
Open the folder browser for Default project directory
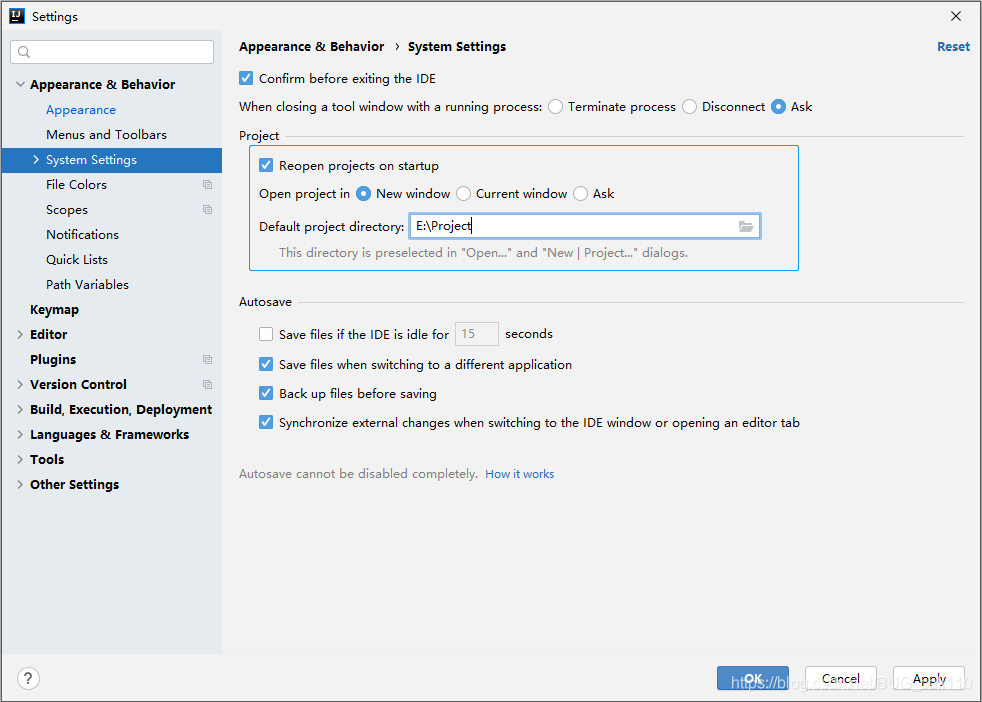[x=746, y=226]
